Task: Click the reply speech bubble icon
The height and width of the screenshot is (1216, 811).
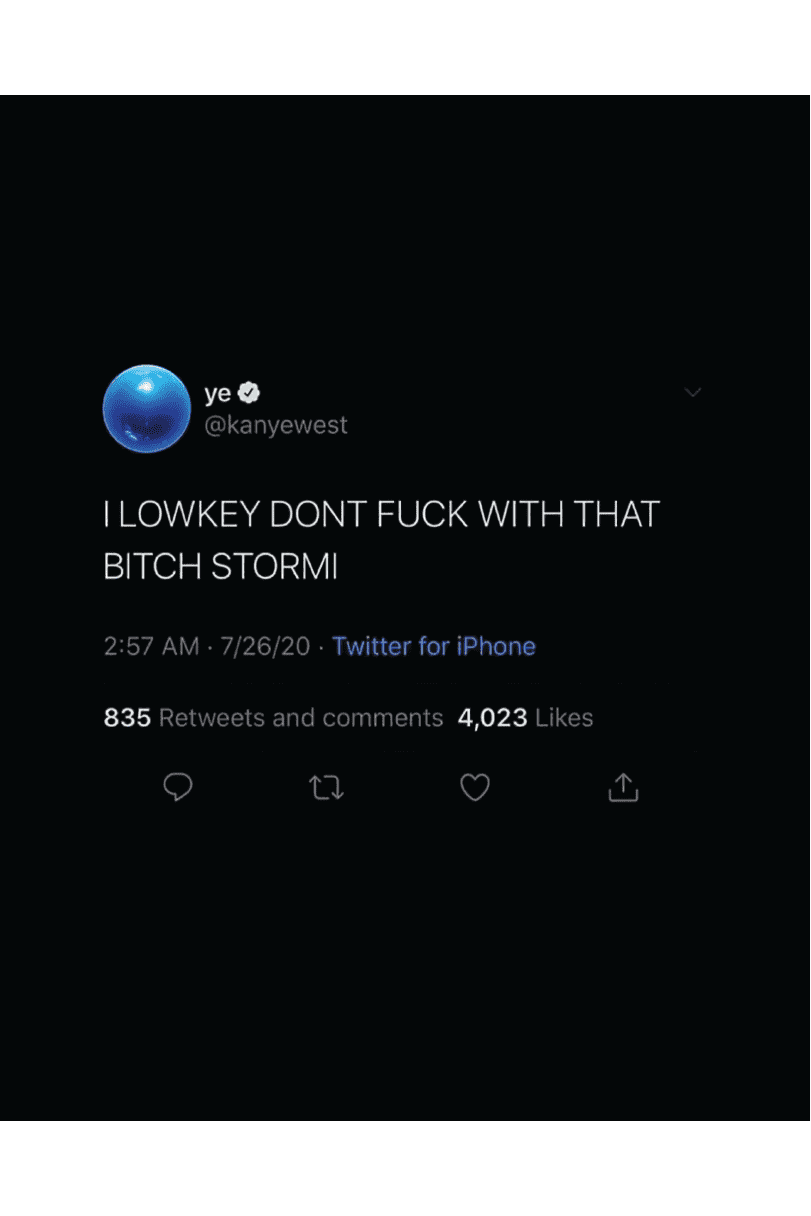Action: pyautogui.click(x=178, y=788)
